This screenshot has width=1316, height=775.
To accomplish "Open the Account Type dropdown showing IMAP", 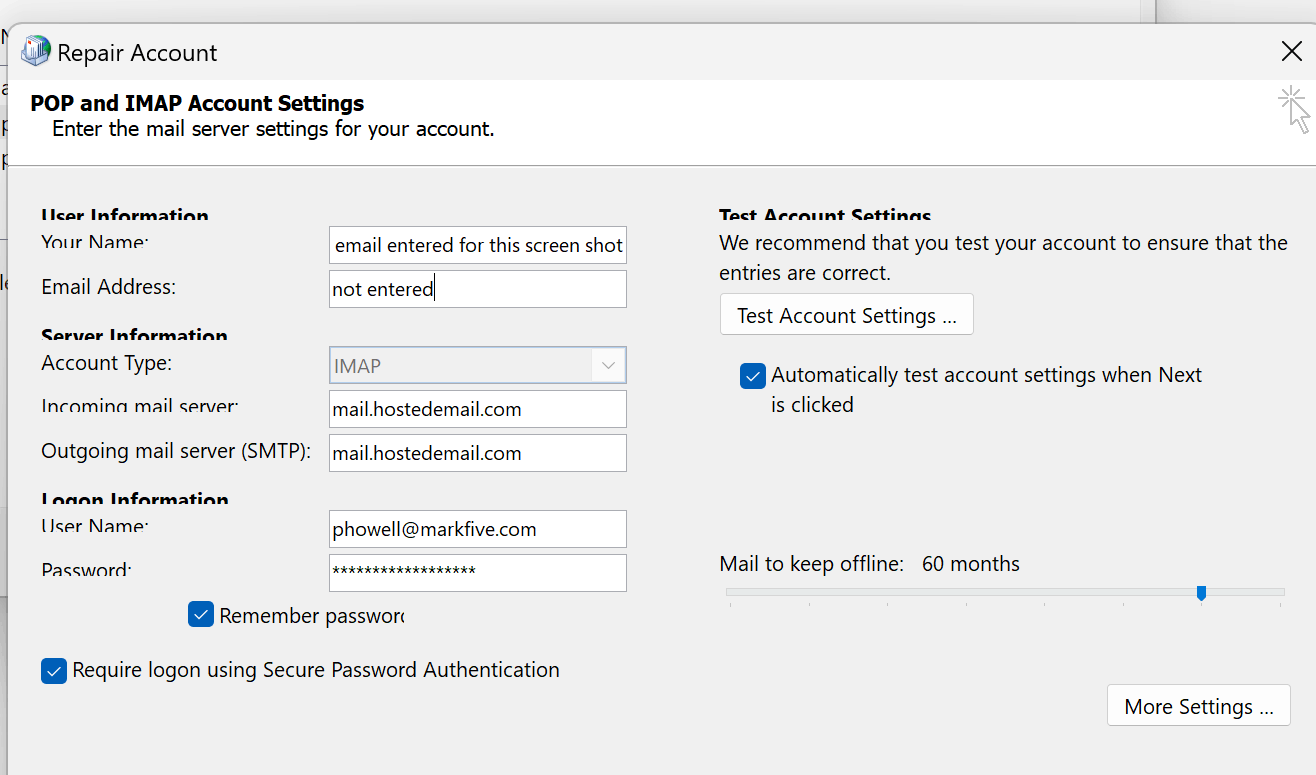I will [478, 366].
